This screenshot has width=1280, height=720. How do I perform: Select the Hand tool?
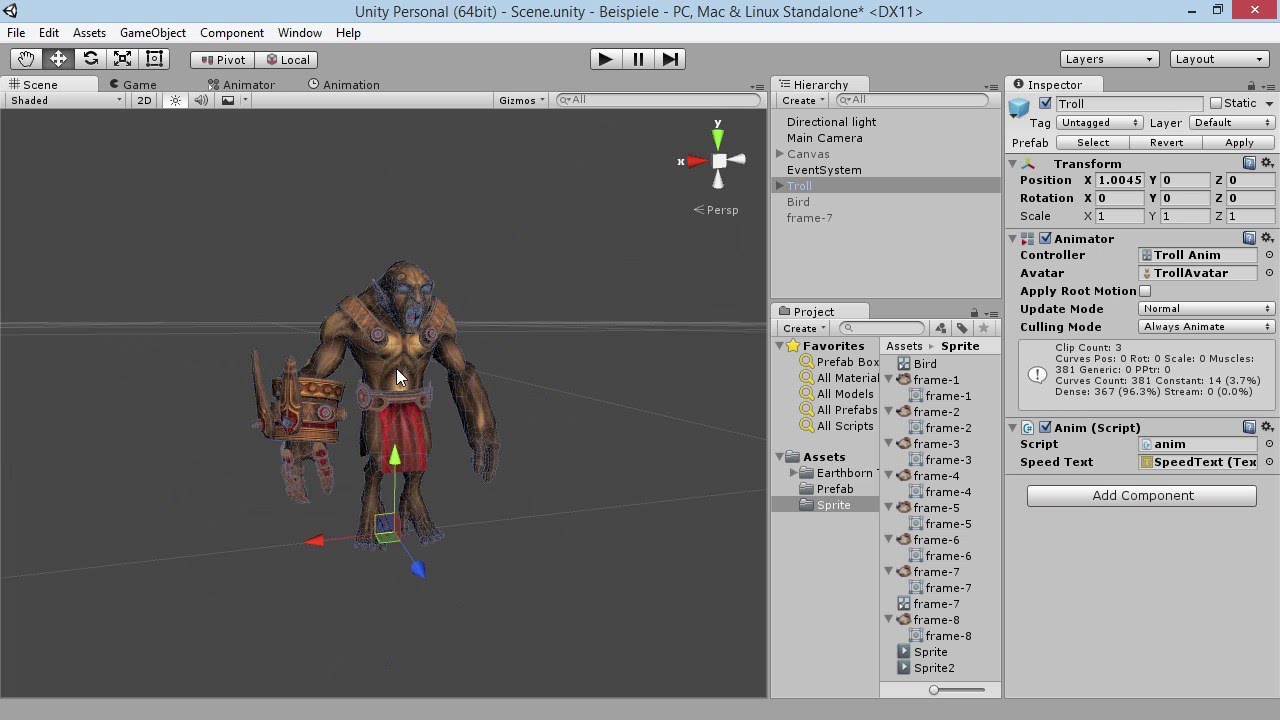tap(26, 59)
